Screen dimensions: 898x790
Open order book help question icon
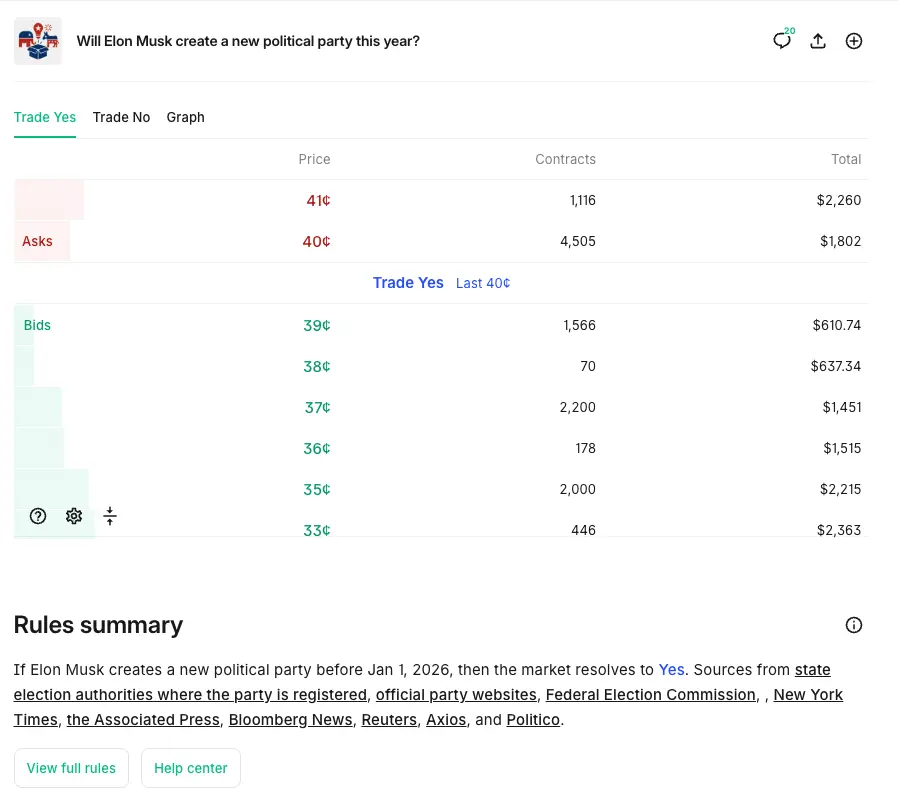click(38, 516)
